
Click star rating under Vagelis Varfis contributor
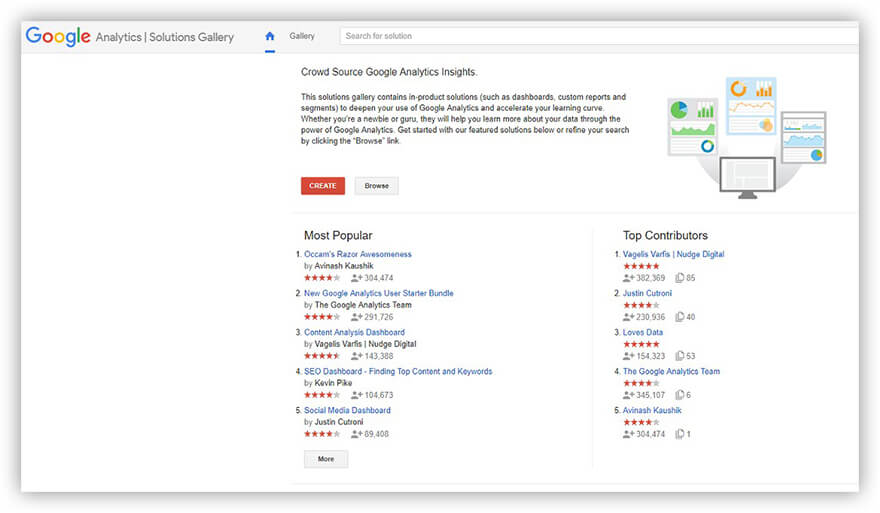(641, 266)
